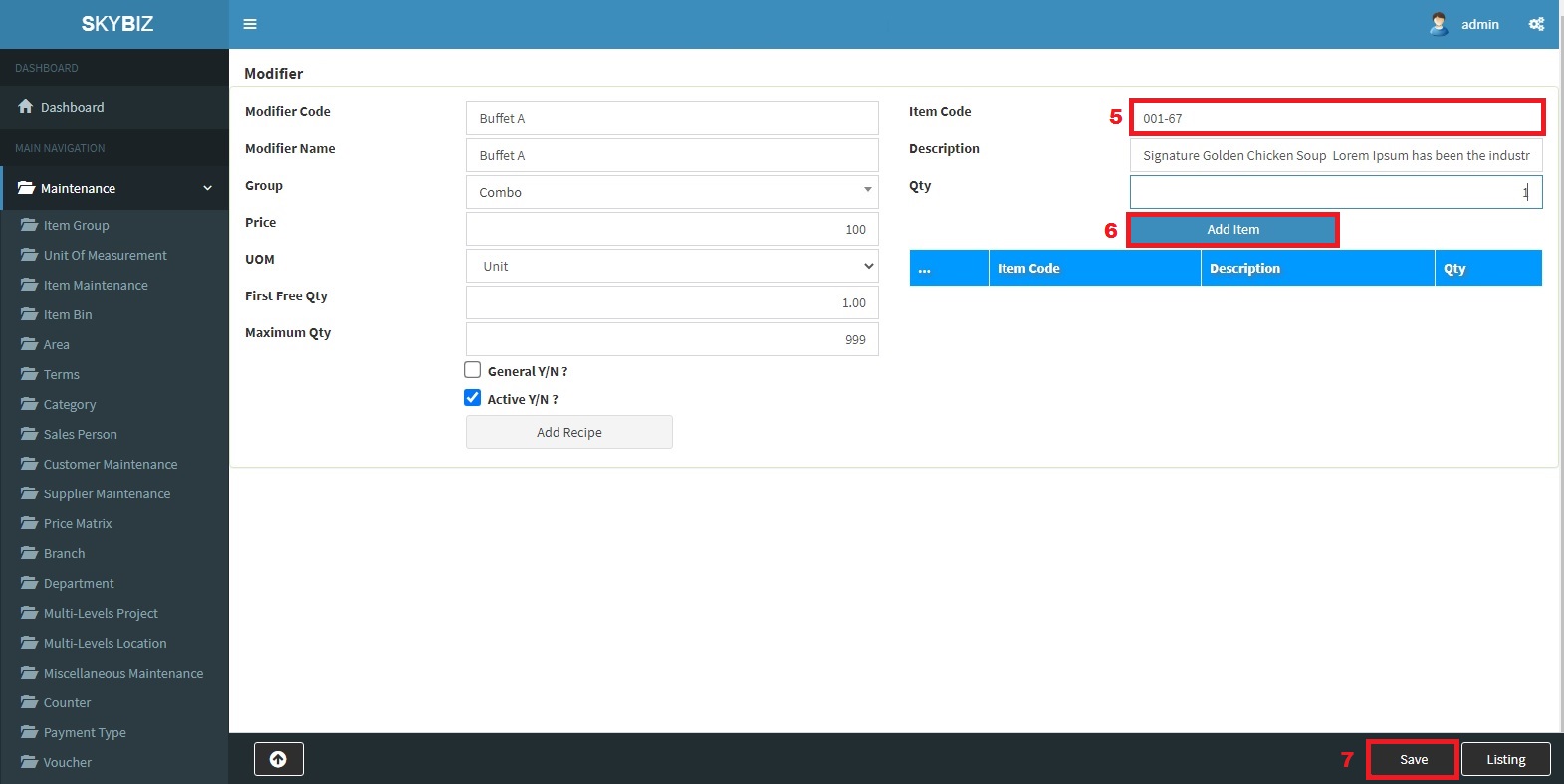Open Customer Maintenance in sidebar

[111, 464]
